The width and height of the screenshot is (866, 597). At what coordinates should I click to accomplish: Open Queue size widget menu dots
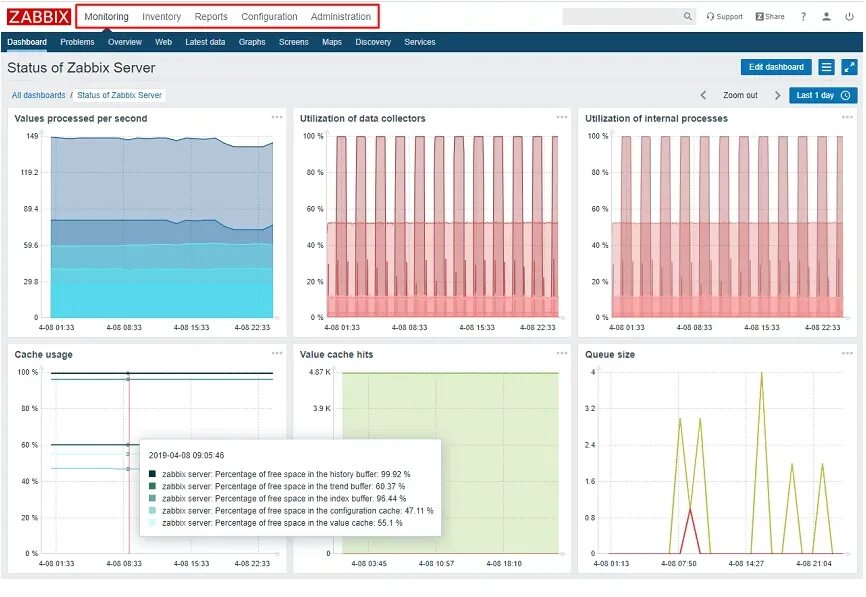tap(847, 353)
